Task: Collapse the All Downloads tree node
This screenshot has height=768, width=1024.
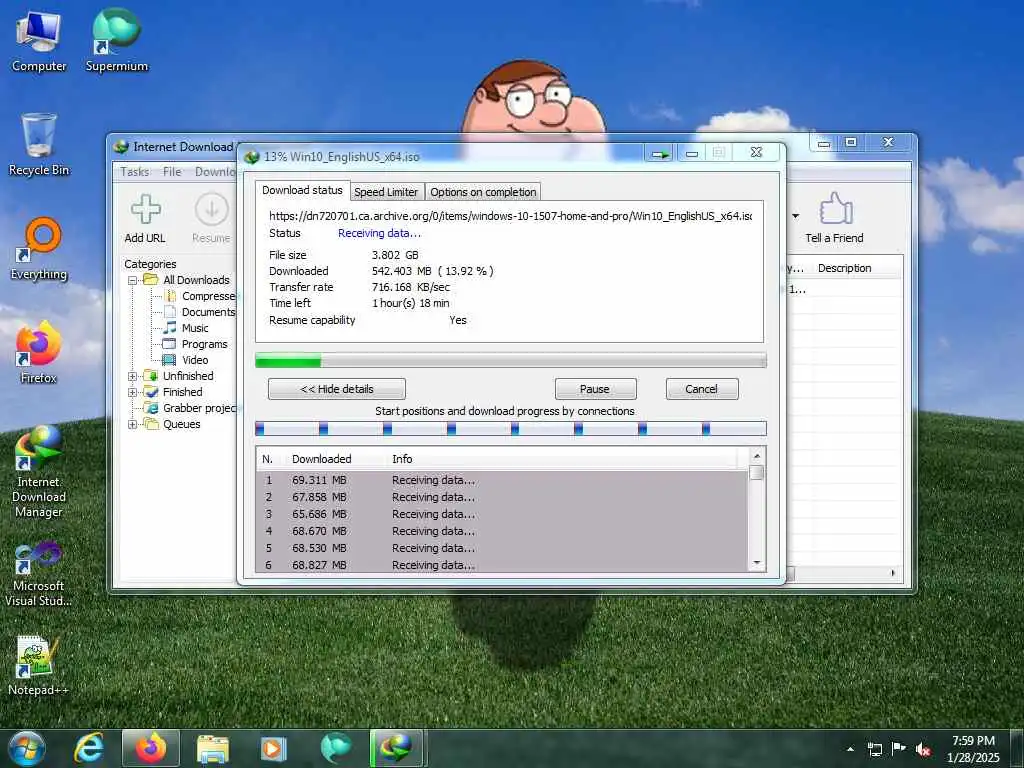Action: click(x=133, y=280)
